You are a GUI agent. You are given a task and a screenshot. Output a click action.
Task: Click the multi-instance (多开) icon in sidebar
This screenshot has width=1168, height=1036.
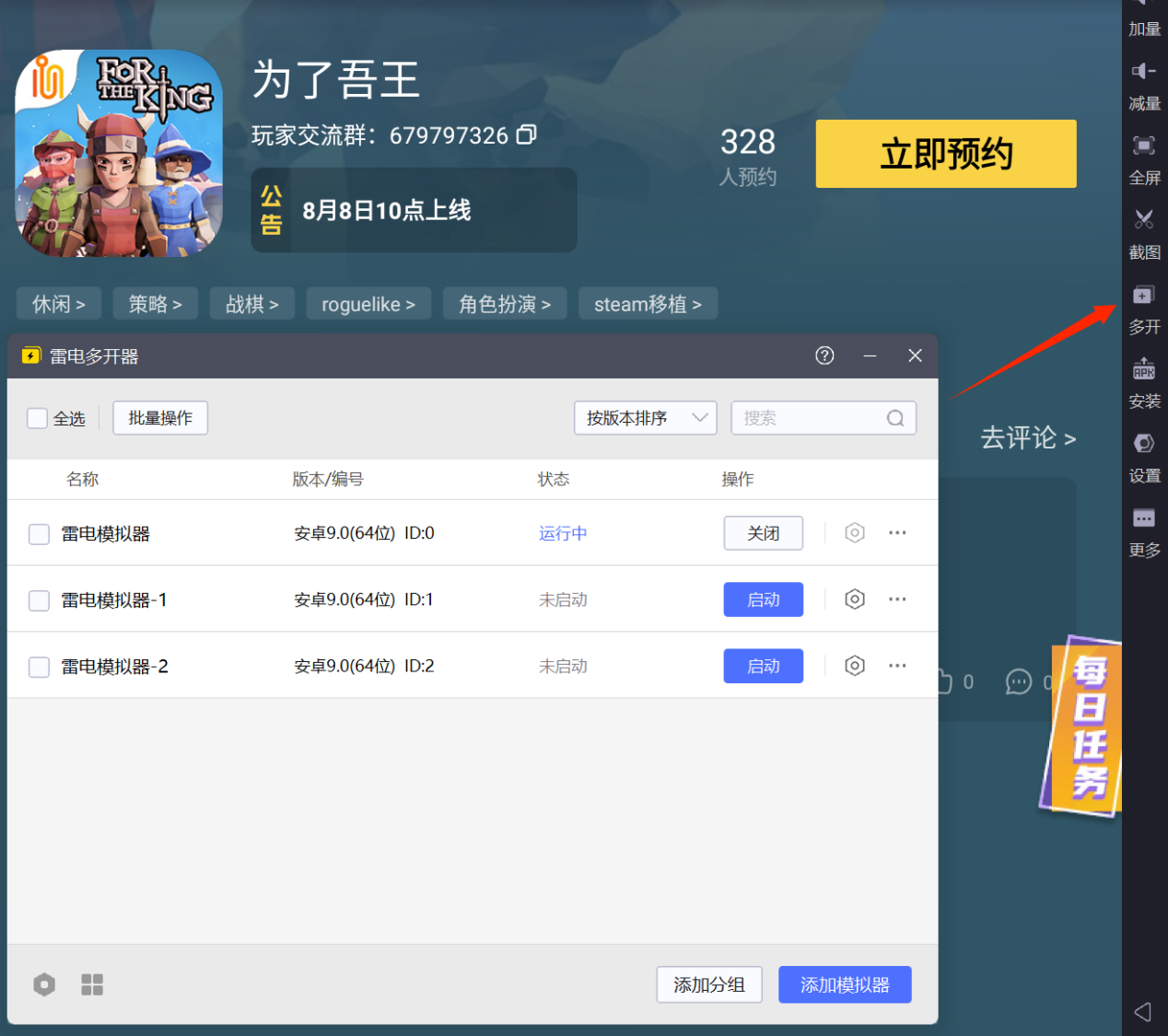1143,297
